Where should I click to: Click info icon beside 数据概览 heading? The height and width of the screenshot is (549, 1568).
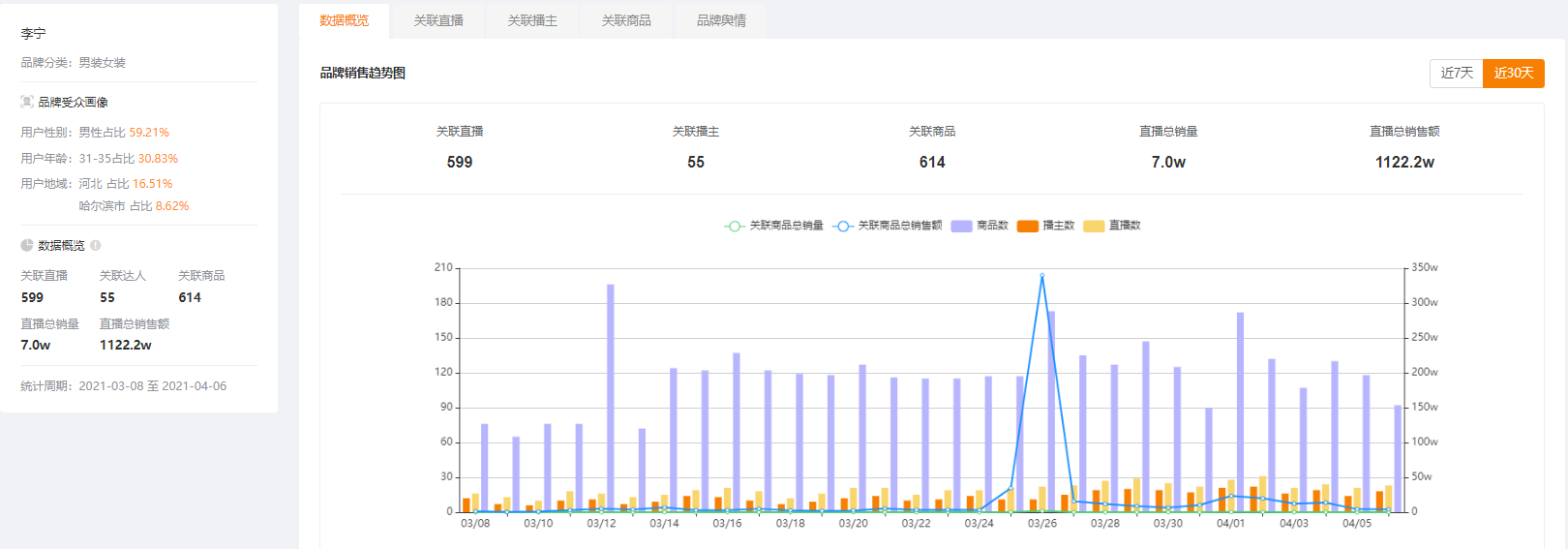coord(95,245)
